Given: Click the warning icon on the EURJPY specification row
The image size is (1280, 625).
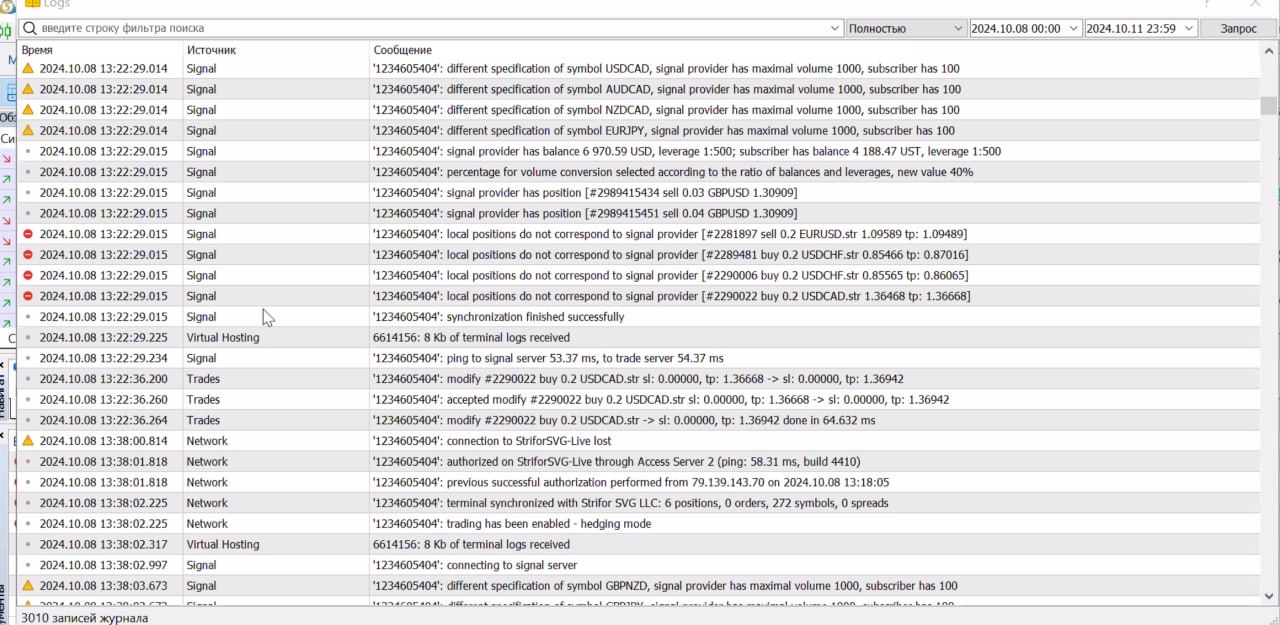Looking at the screenshot, I should pyautogui.click(x=28, y=131).
